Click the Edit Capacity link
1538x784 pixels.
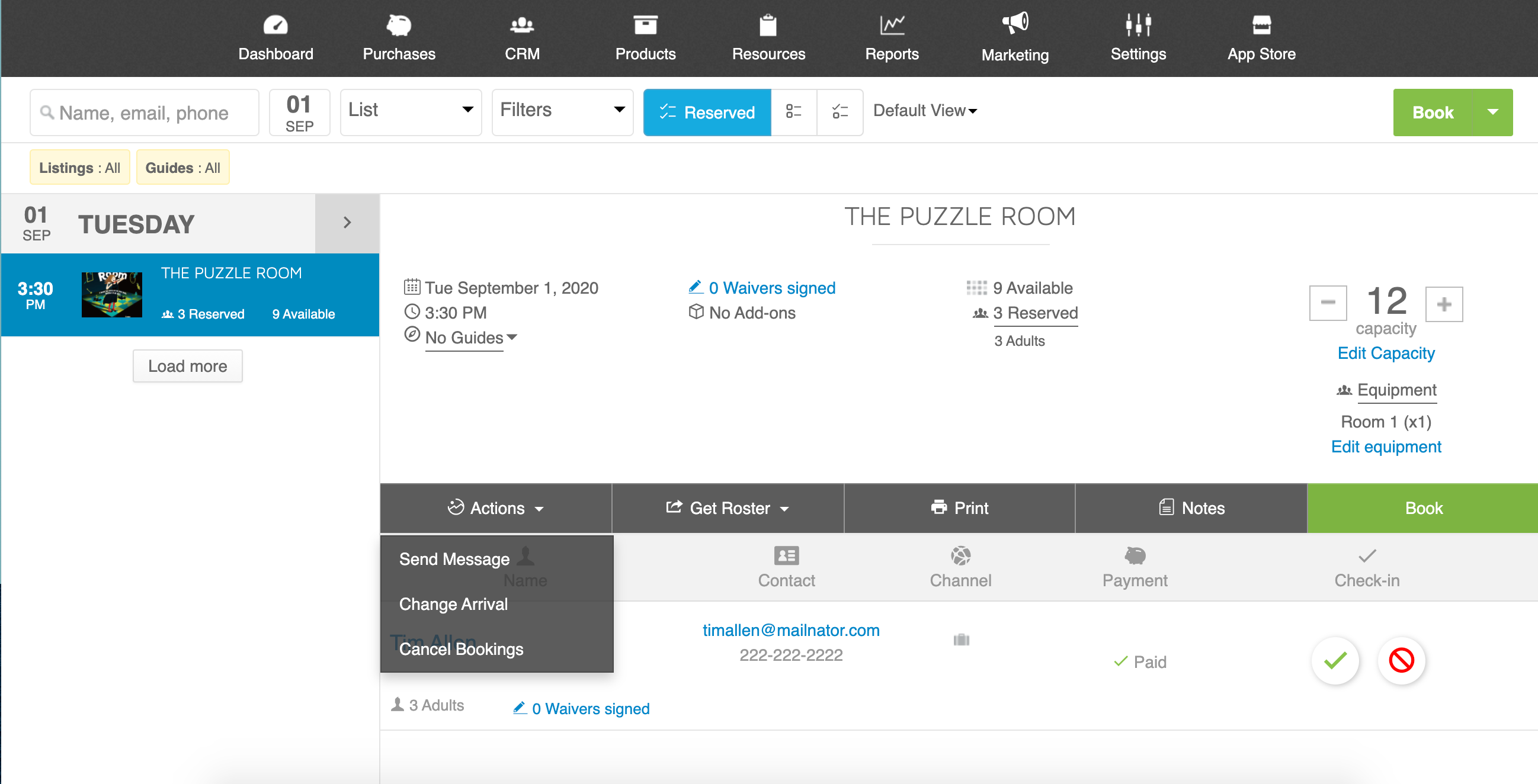(x=1385, y=354)
